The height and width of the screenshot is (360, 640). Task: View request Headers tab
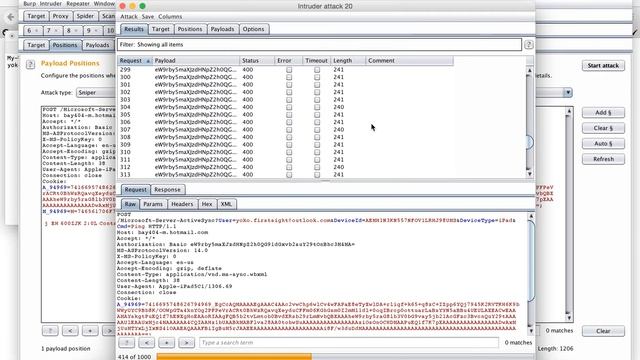(x=182, y=204)
